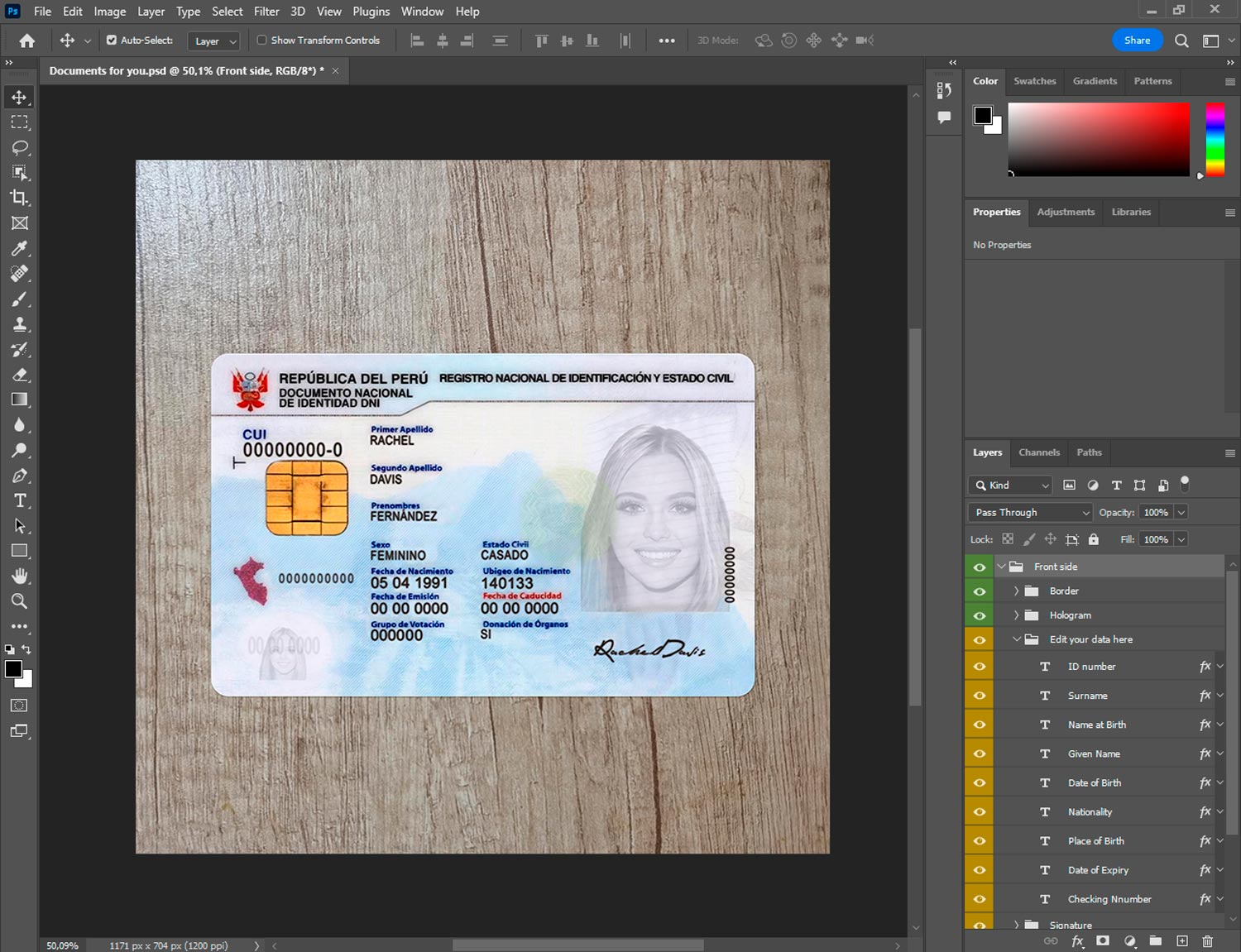Hide the Border group with eye icon

[x=980, y=591]
